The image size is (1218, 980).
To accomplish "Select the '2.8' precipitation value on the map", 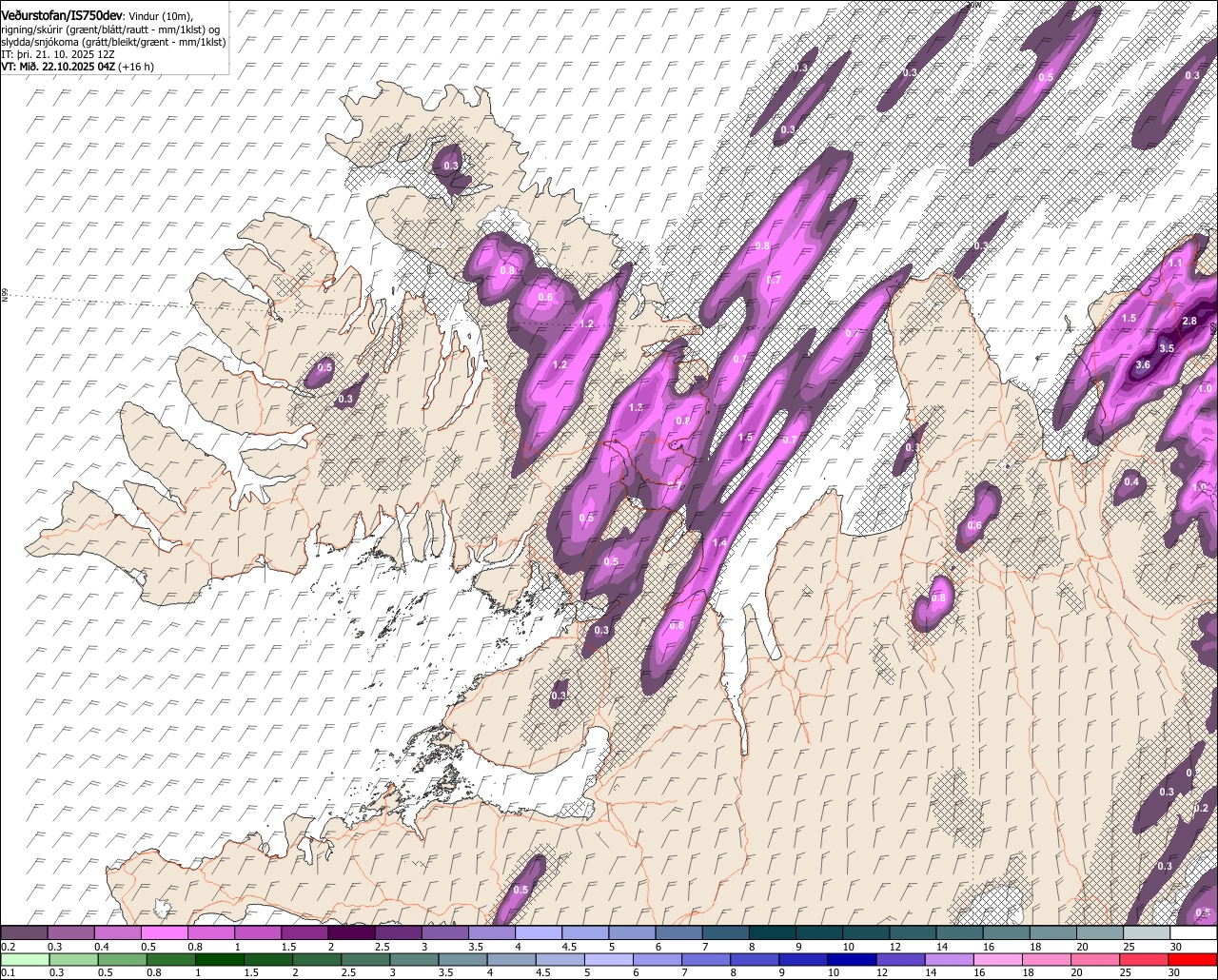I will click(1189, 322).
